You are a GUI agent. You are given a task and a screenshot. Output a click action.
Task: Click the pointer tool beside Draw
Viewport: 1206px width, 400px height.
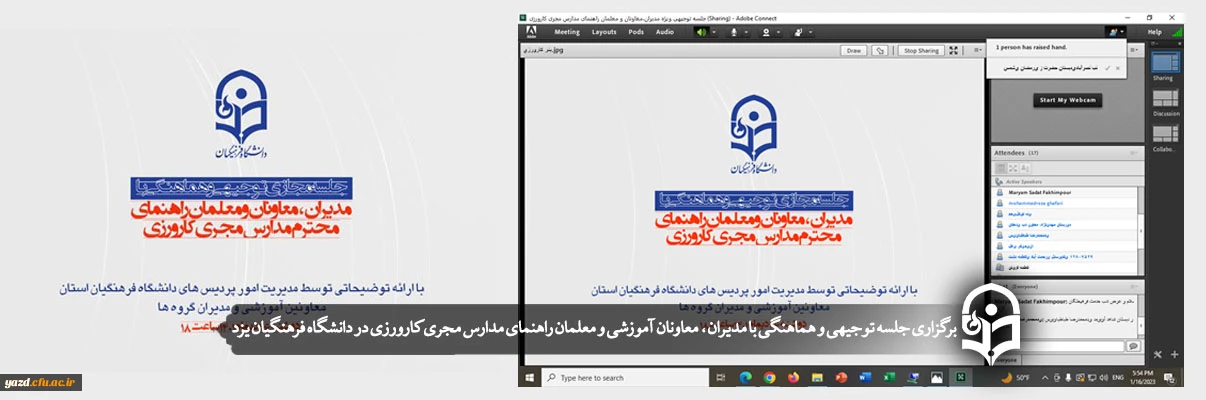coord(879,50)
